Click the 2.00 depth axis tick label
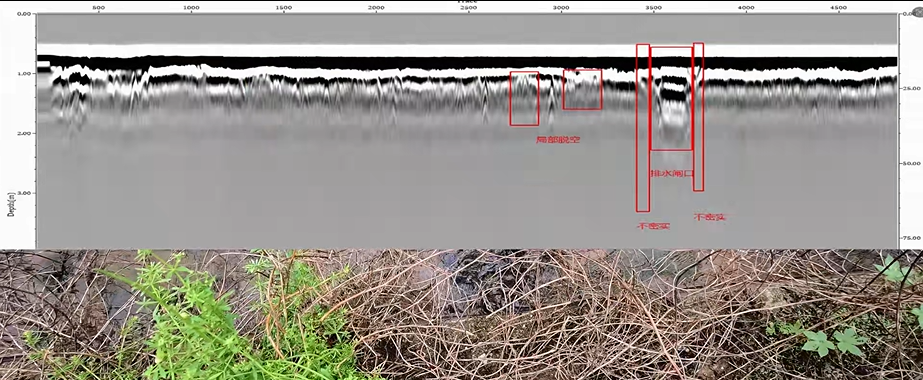923x380 pixels. click(x=24, y=134)
